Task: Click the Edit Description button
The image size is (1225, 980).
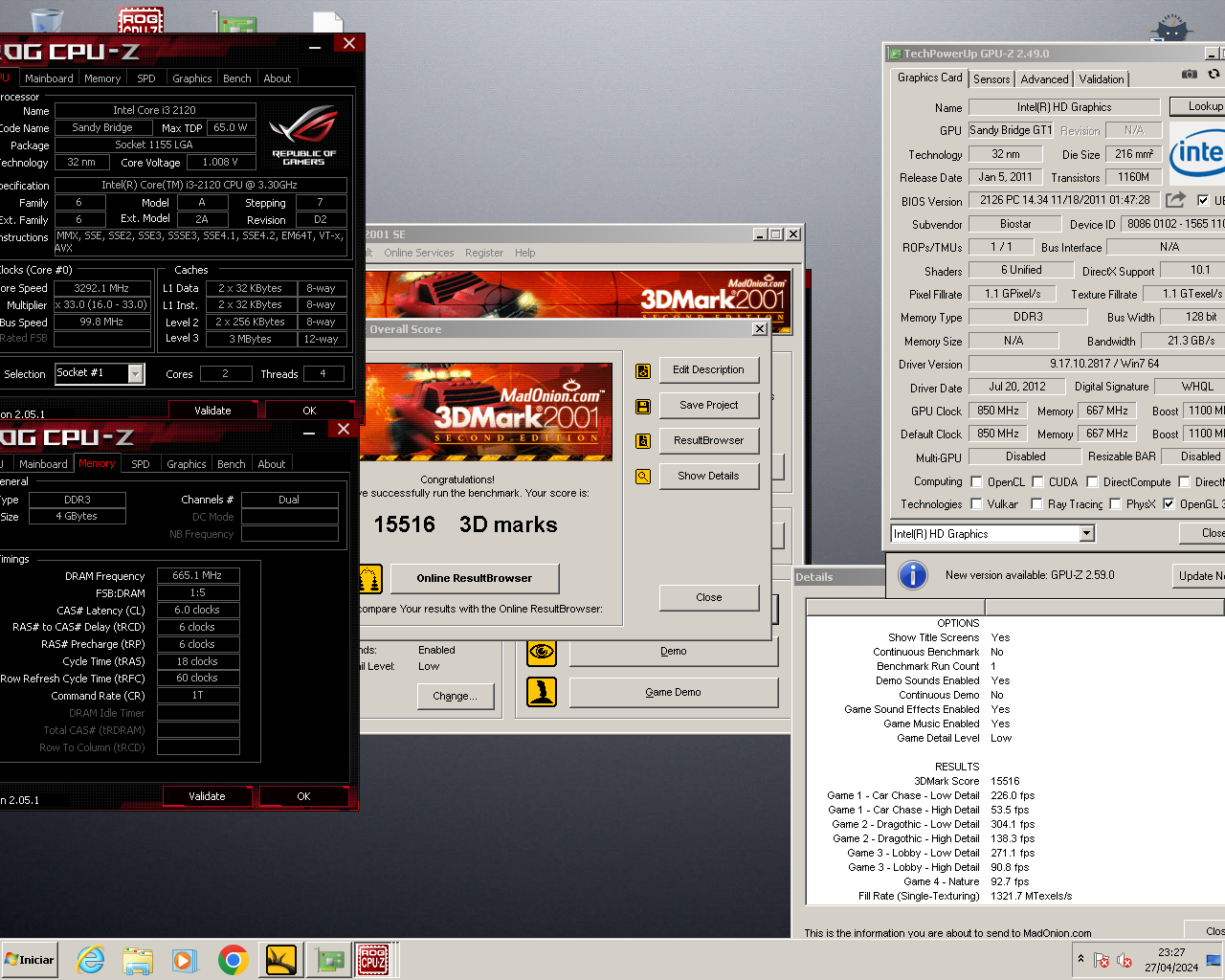Action: (709, 369)
